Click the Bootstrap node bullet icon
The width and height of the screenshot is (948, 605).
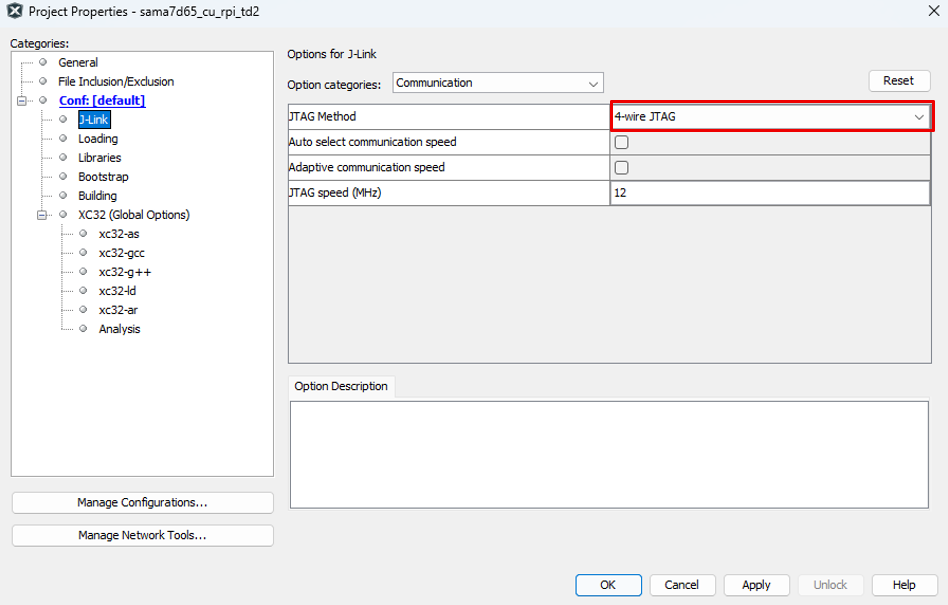pos(63,177)
